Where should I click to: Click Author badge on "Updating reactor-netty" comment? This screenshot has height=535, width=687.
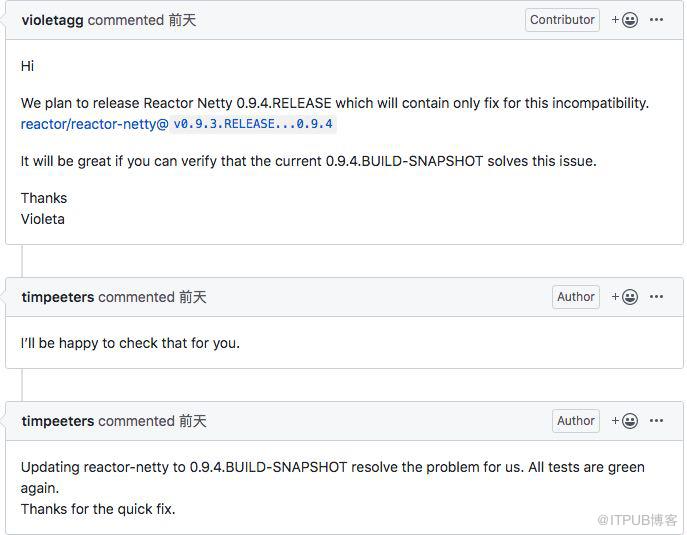coord(576,421)
